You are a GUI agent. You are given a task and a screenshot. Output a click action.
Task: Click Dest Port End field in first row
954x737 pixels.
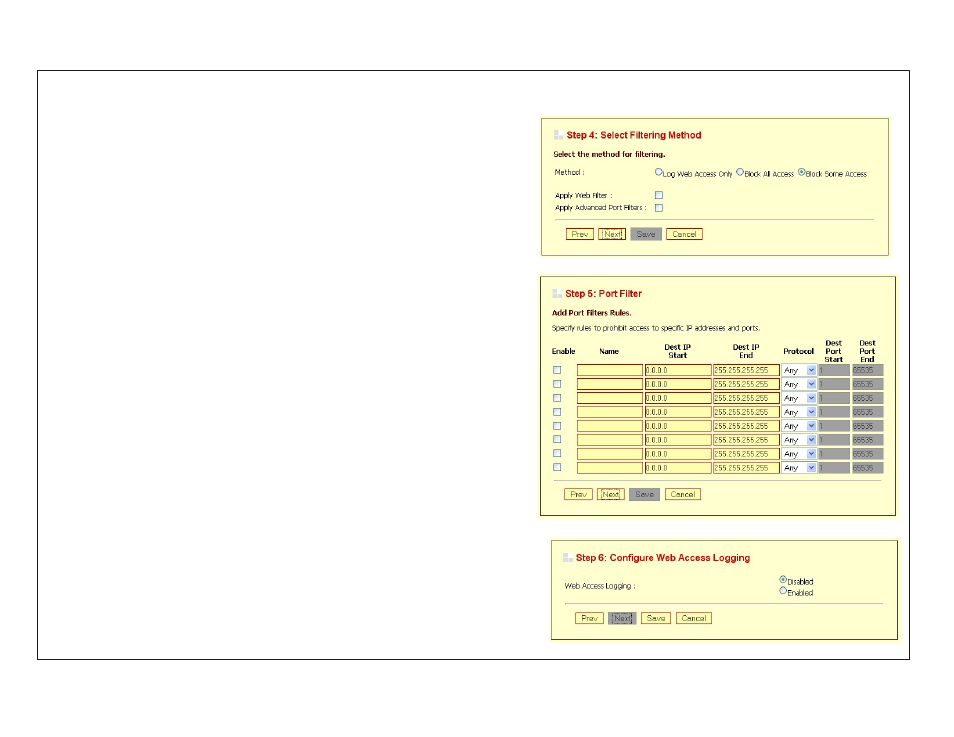click(867, 370)
